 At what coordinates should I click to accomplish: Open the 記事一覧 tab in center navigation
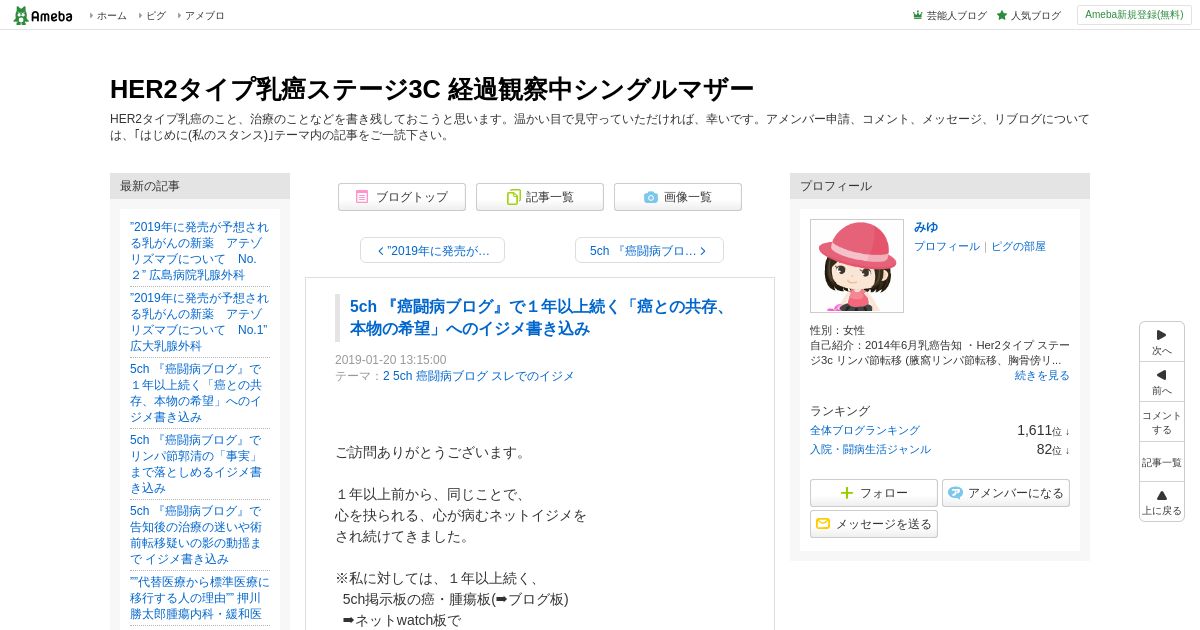coord(540,197)
